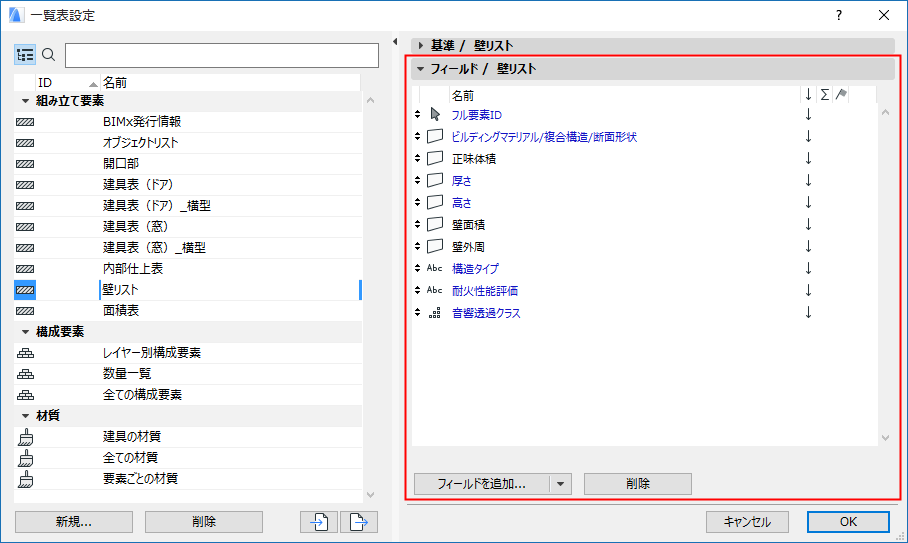Viewport: 908px width, 543px height.
Task: Click the 全ての材質 brush icon
Action: tap(25, 458)
